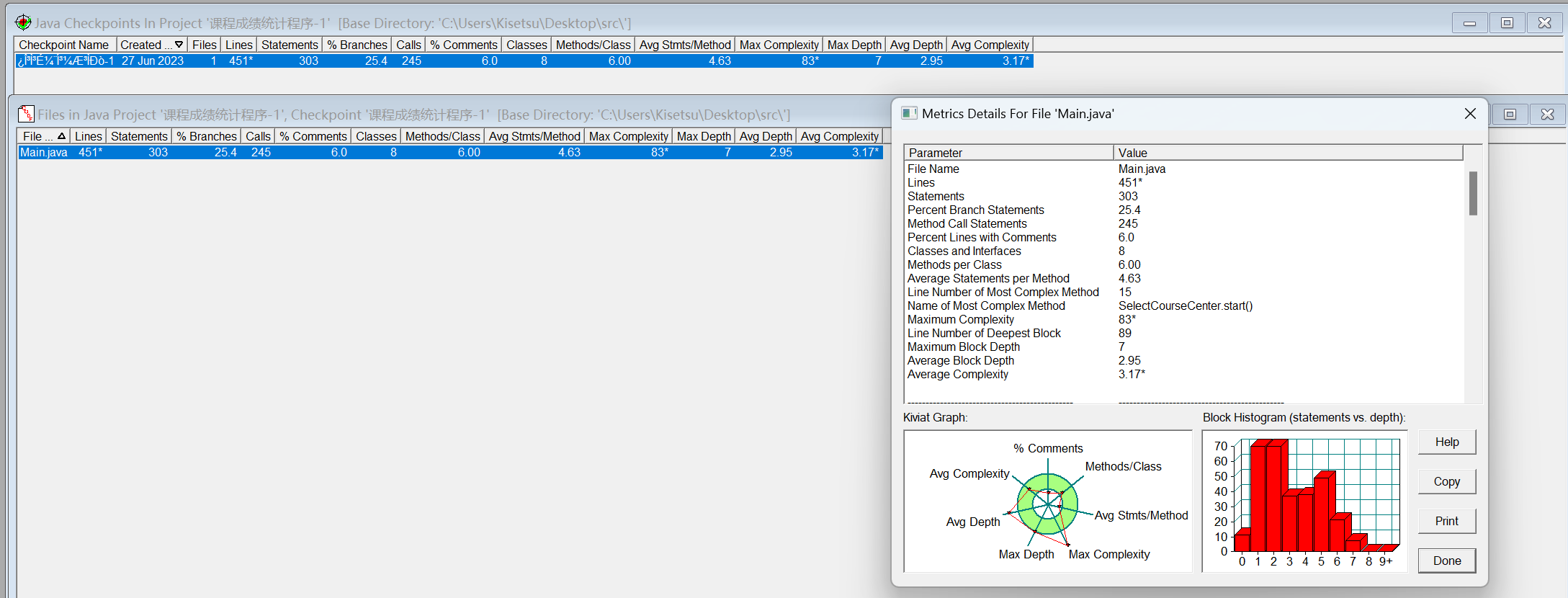Sort Files window by % Comments header
Screen dimensions: 1568x598
[x=313, y=136]
